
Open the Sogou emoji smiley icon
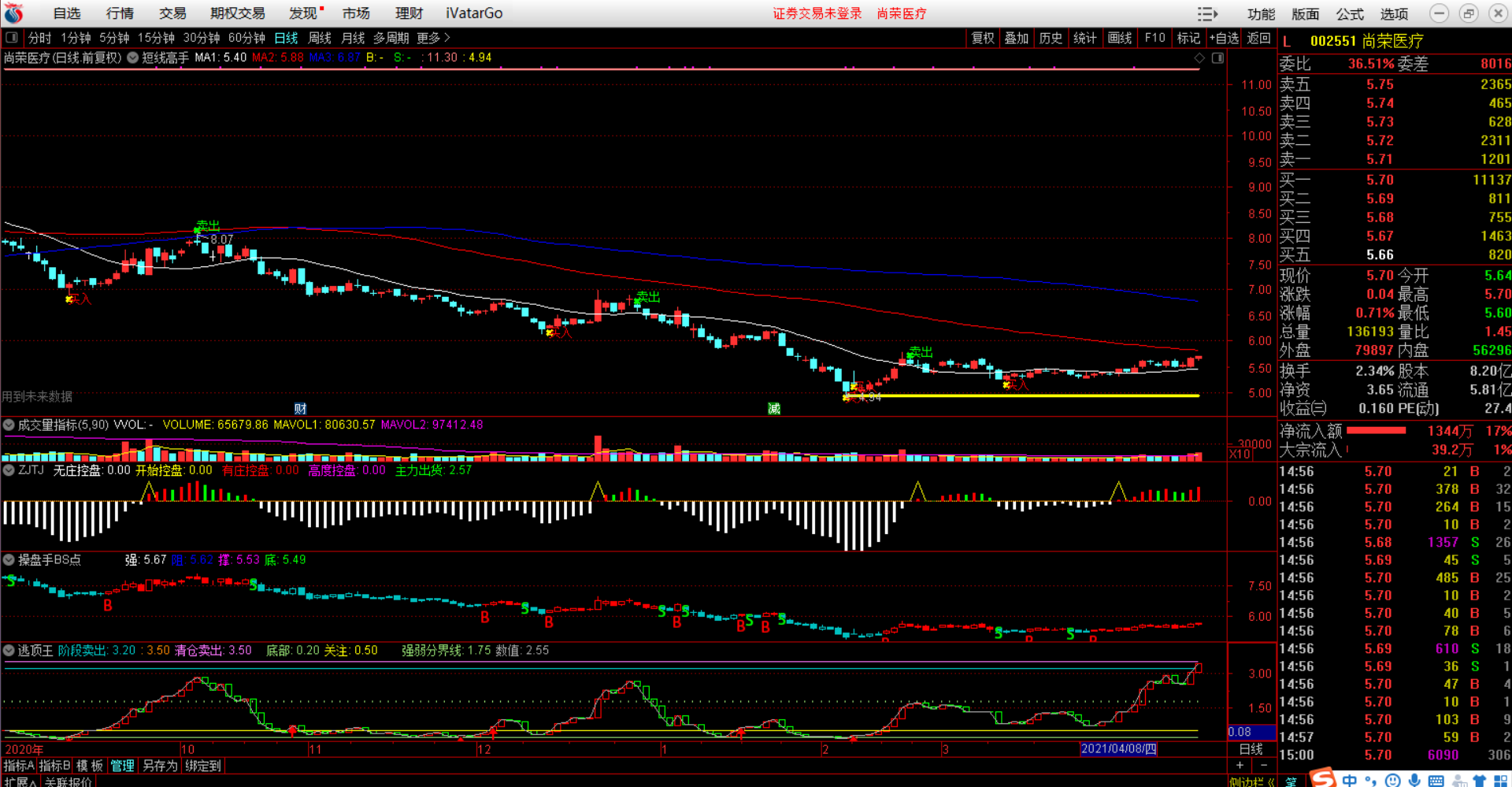point(1393,780)
